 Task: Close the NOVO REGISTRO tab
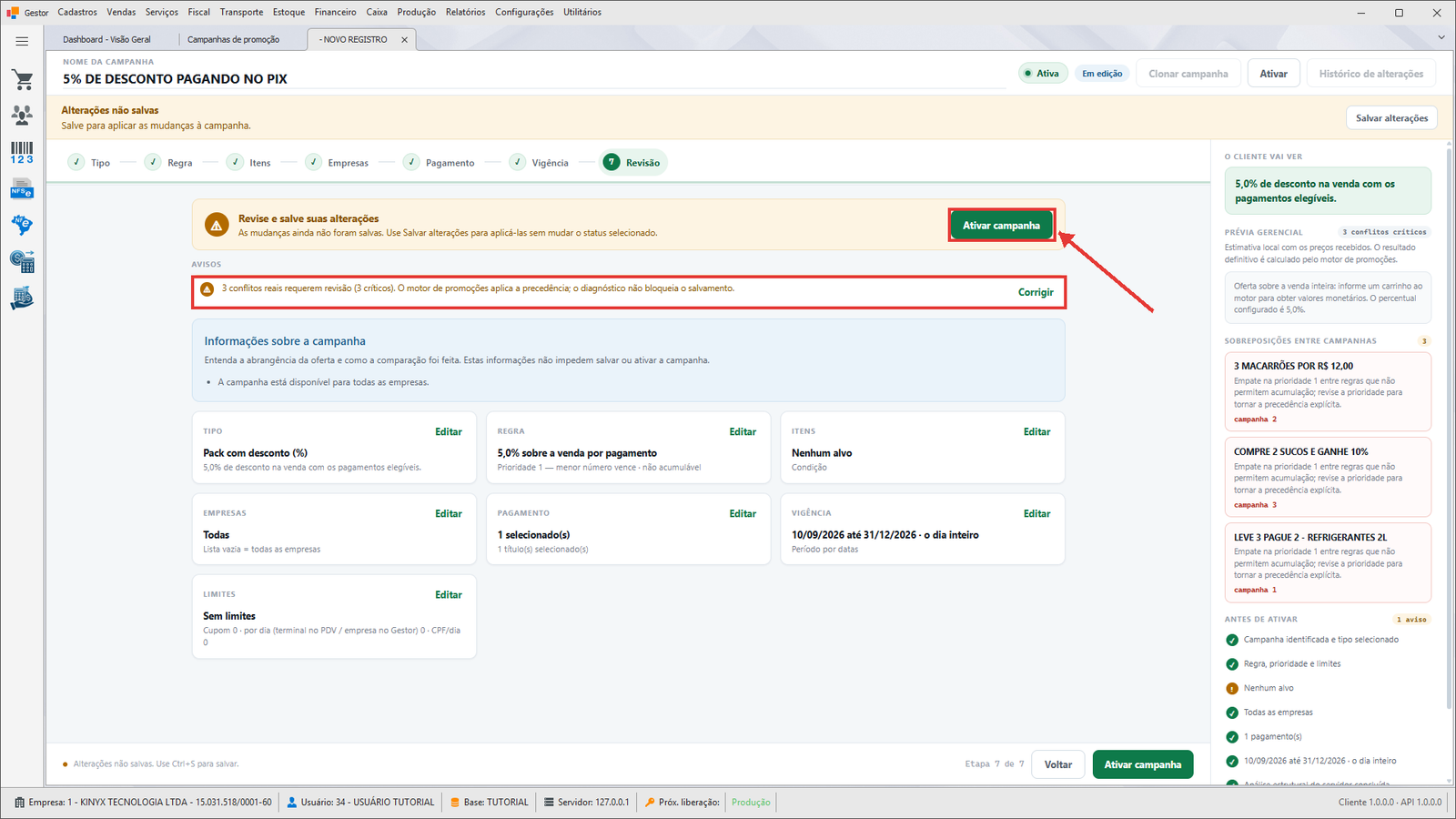[x=404, y=40]
